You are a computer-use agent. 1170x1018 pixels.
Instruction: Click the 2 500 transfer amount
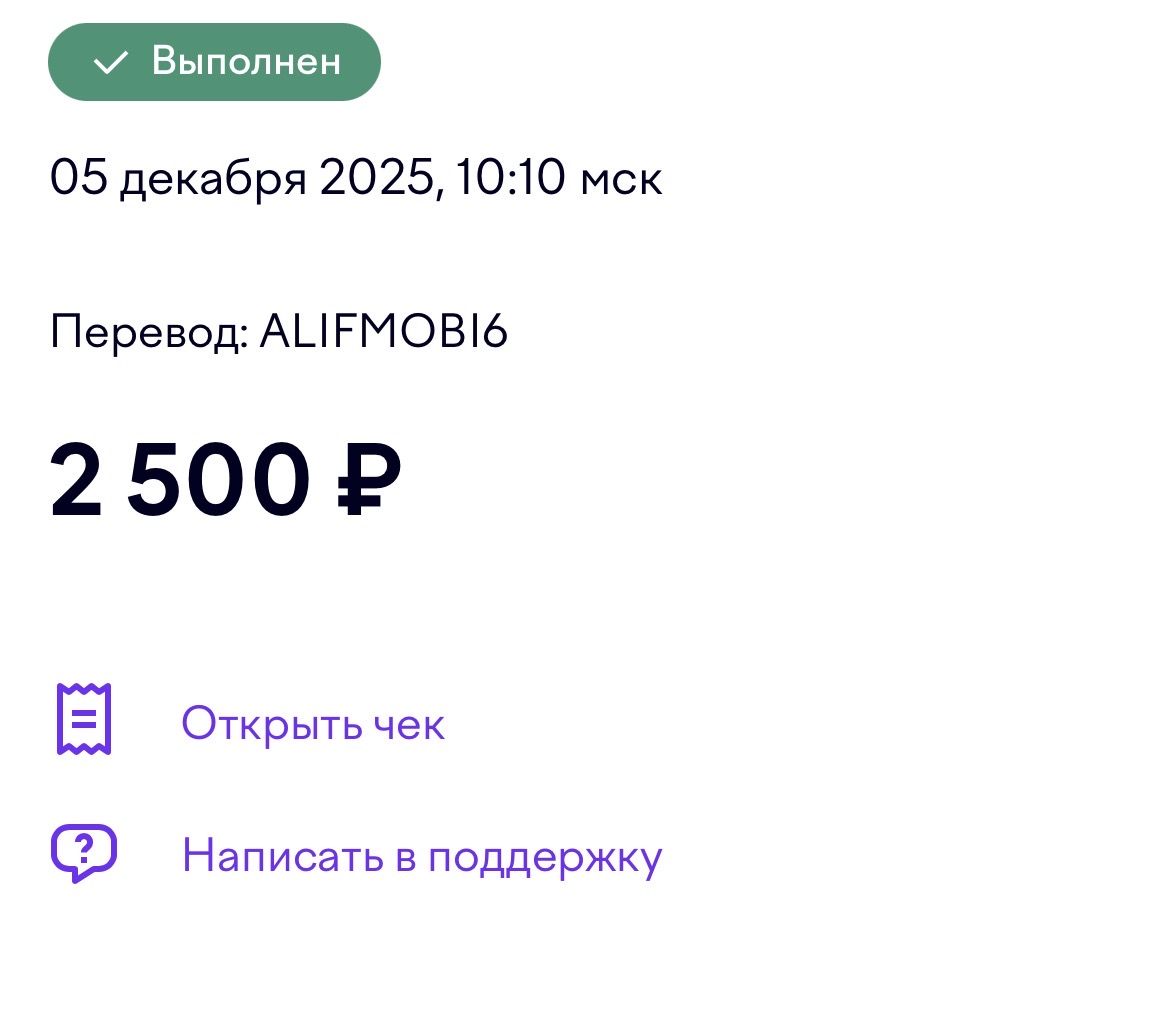(225, 482)
